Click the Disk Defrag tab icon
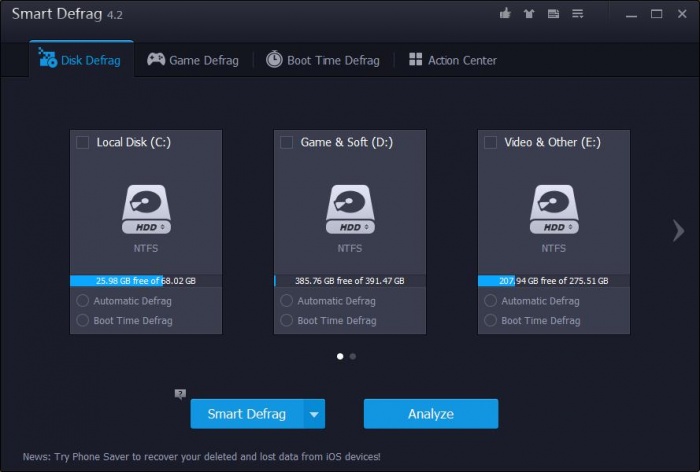The image size is (700, 472). tap(47, 58)
